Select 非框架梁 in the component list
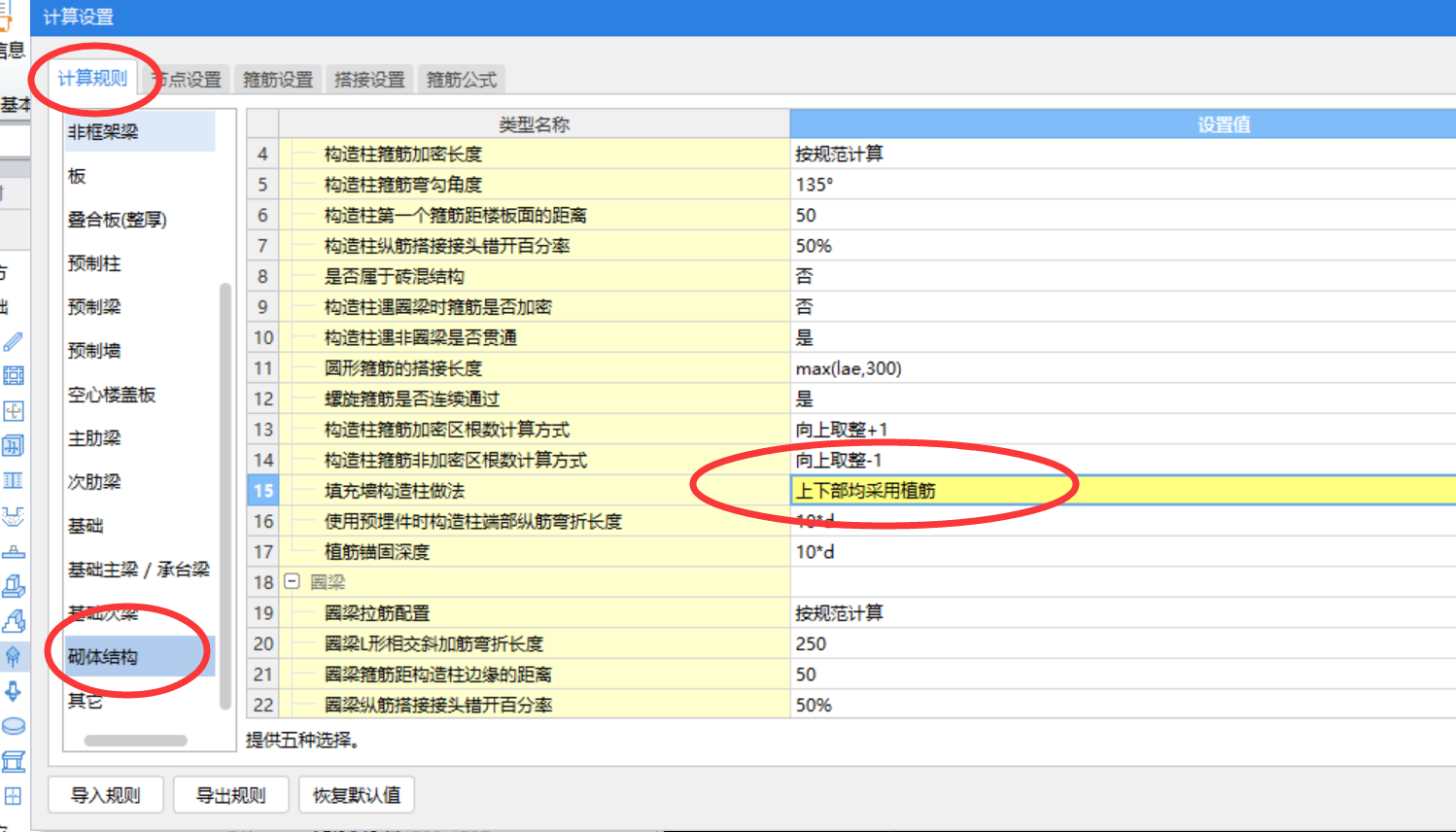Image resolution: width=1456 pixels, height=832 pixels. click(x=140, y=131)
